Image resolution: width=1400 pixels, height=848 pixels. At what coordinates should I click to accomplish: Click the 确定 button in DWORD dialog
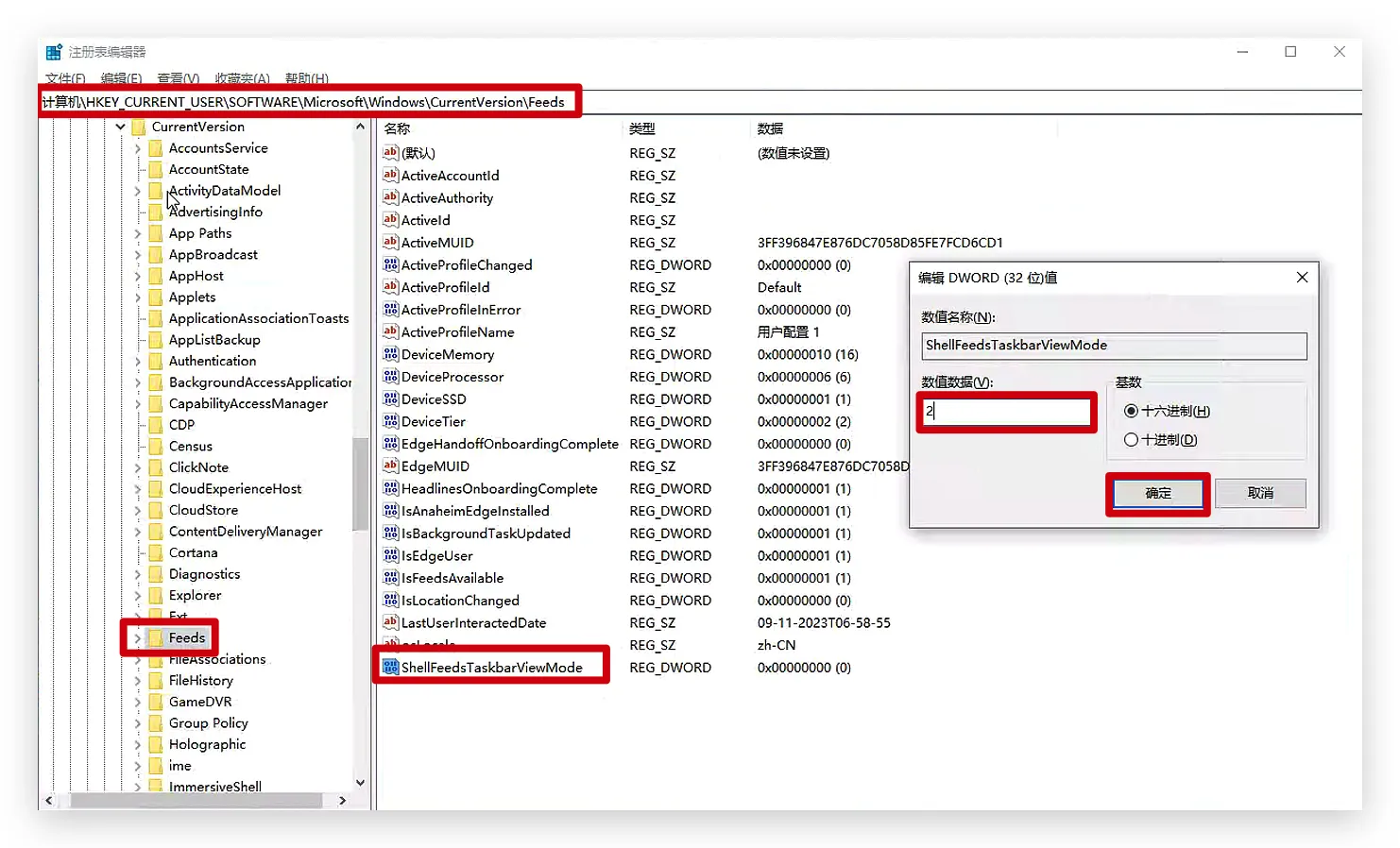pos(1158,493)
